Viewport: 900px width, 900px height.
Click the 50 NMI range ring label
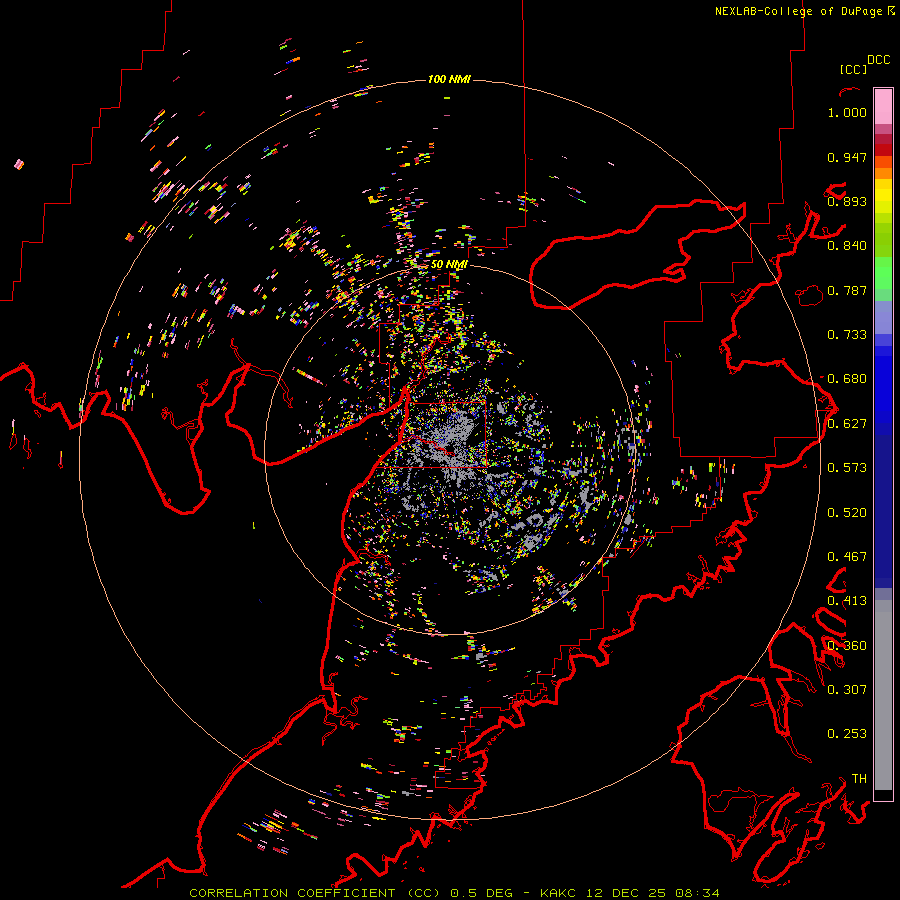(449, 265)
